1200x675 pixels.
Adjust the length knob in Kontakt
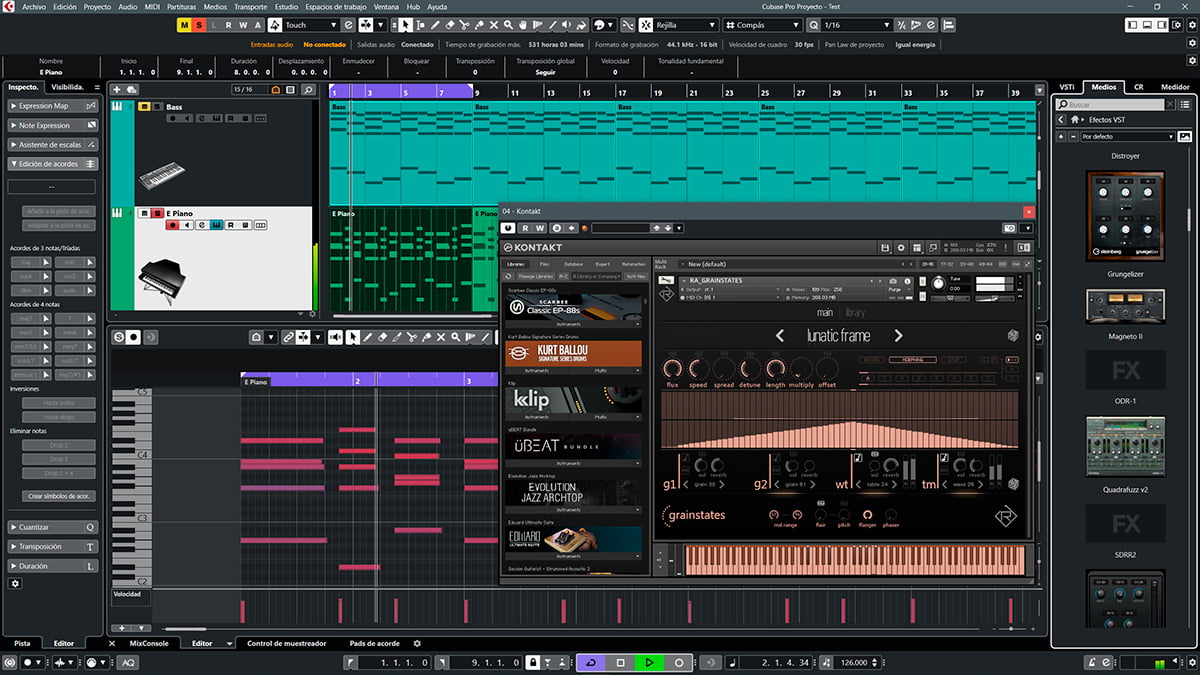(776, 369)
